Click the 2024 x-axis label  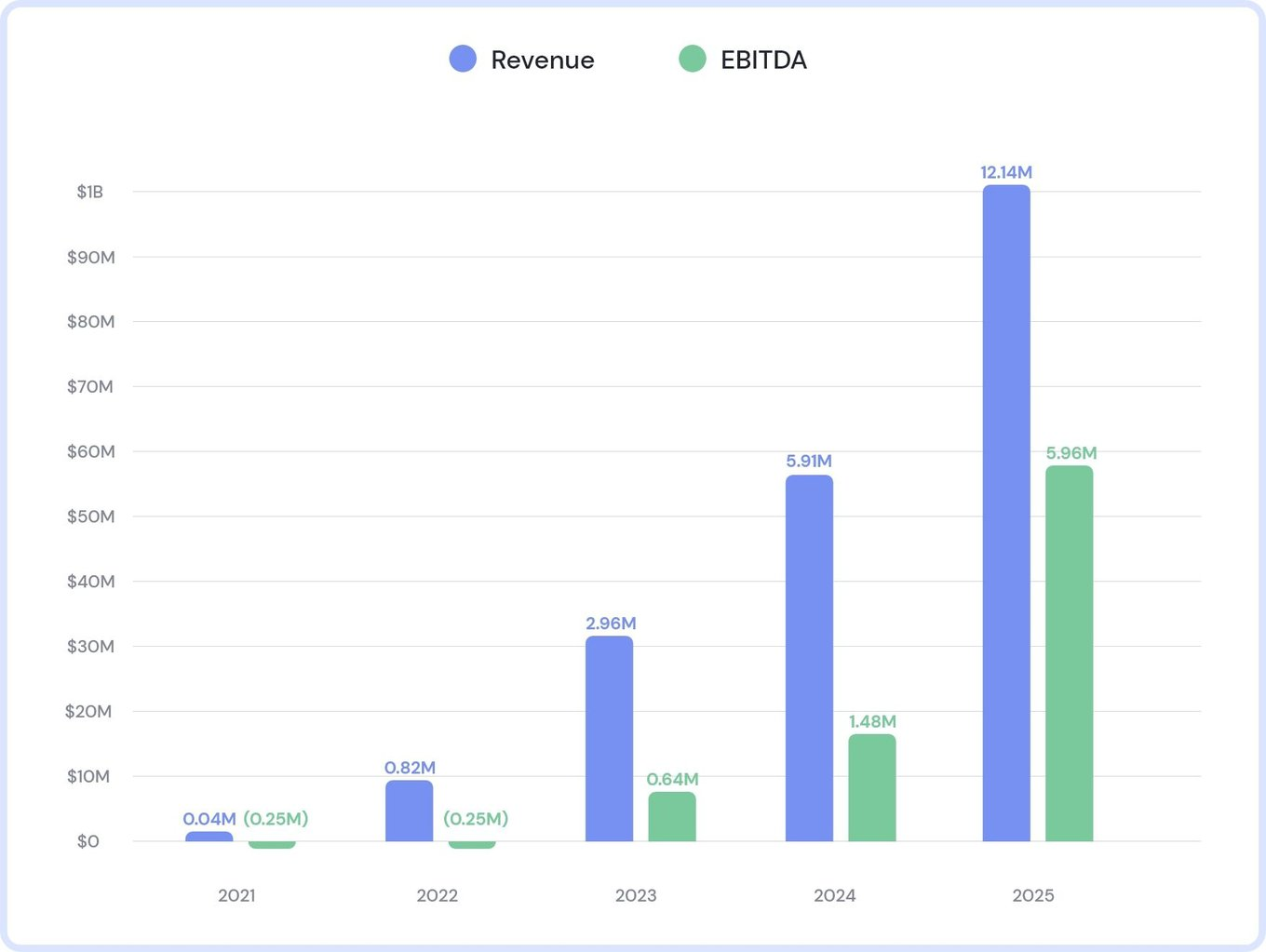pos(835,895)
